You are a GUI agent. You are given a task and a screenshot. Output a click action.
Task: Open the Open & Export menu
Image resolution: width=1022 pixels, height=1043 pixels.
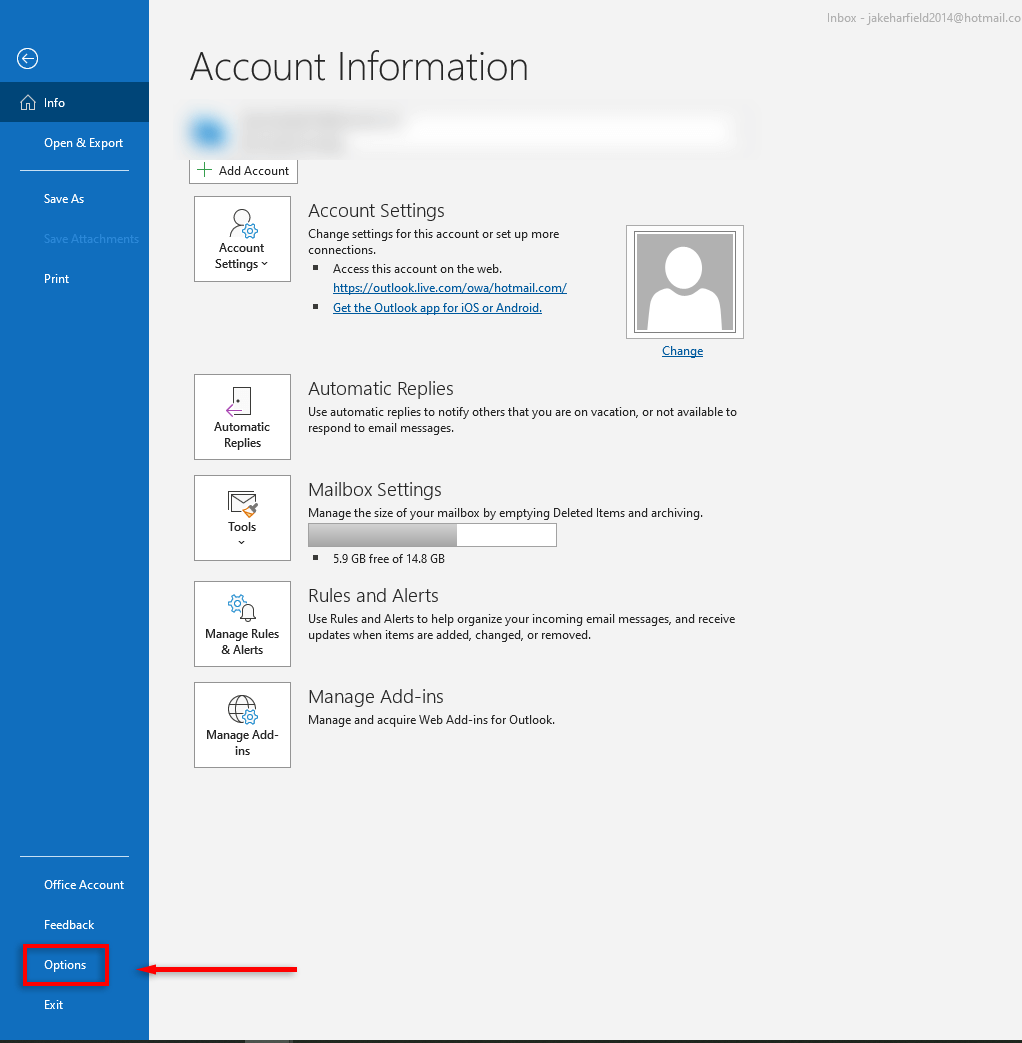[x=83, y=143]
